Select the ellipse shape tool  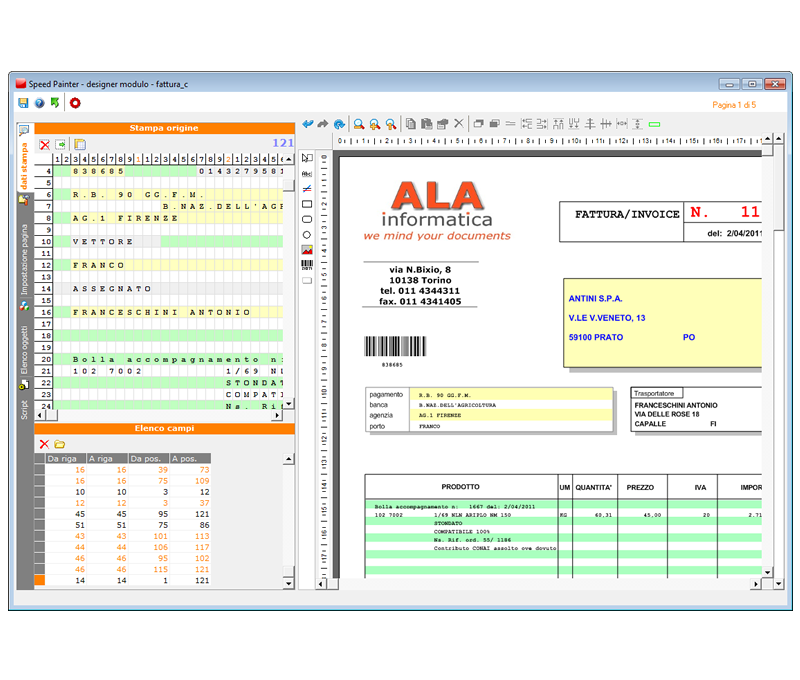(307, 235)
